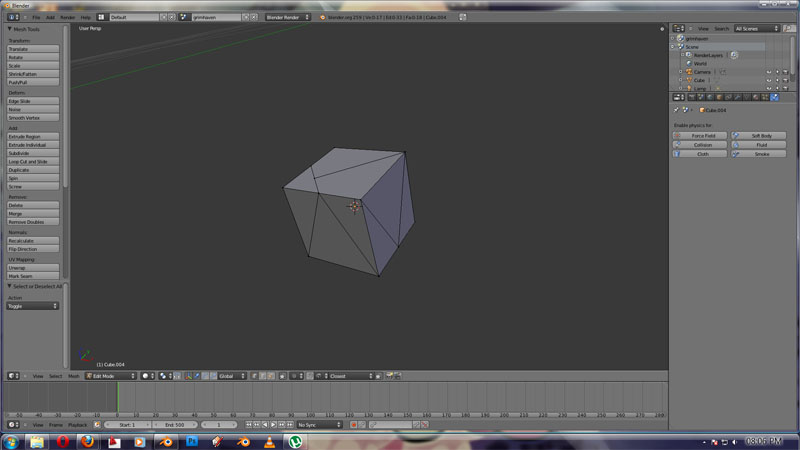Open the Closest snap target dropdown

tap(351, 376)
